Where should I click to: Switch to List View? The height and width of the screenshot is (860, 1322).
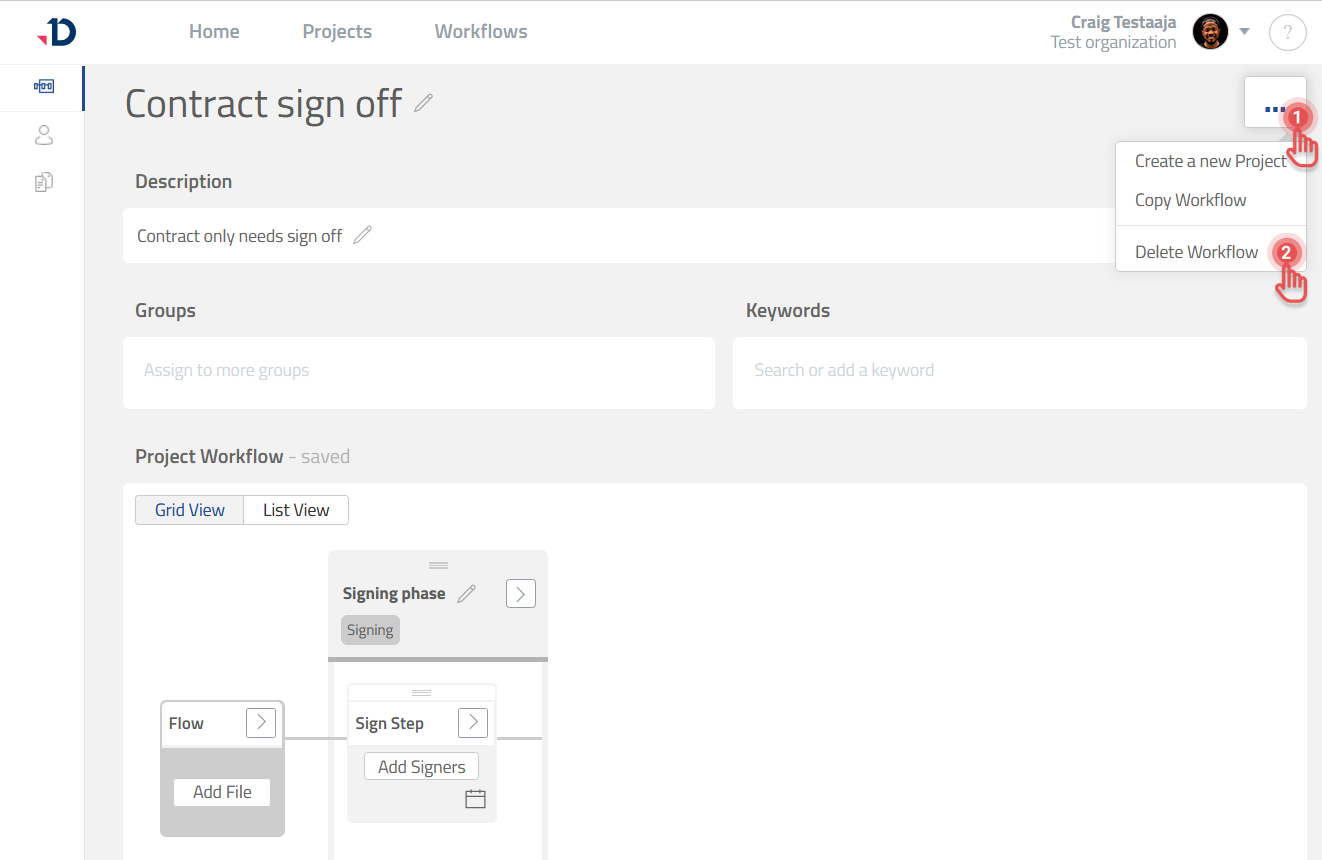coord(296,510)
